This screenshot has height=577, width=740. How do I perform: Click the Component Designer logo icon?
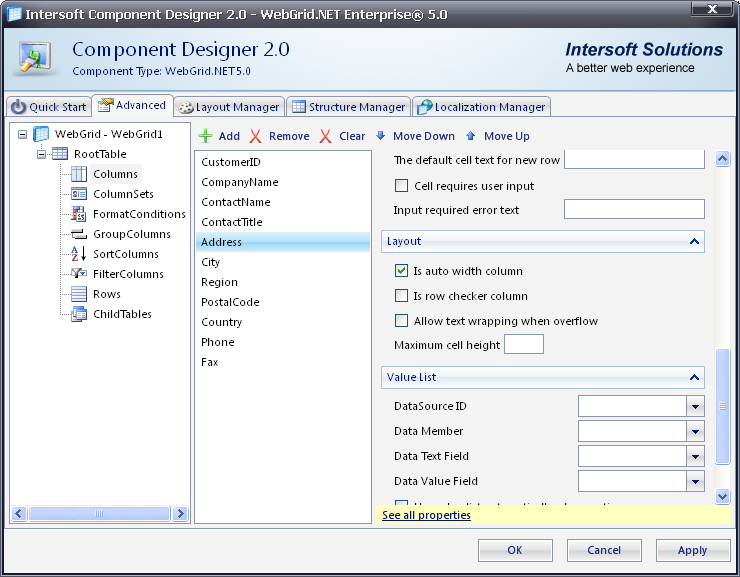(x=35, y=57)
